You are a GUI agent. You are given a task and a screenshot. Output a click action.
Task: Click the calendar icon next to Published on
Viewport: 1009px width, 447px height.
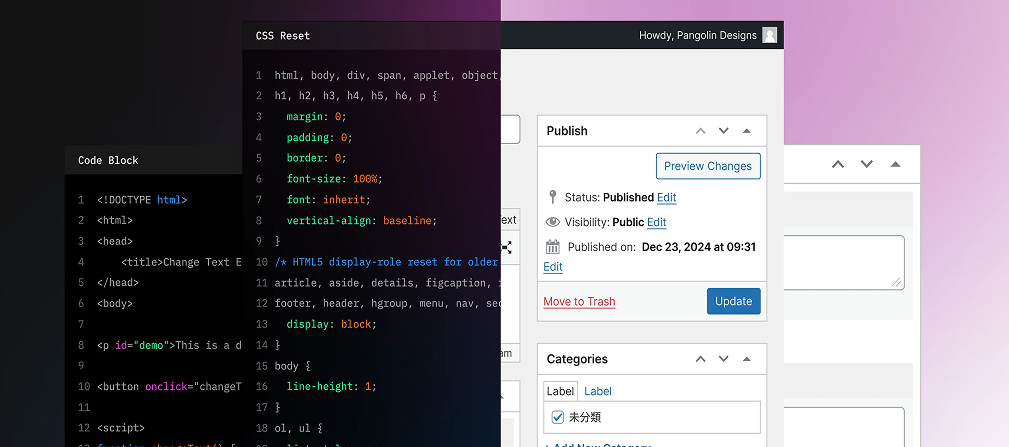(x=553, y=247)
